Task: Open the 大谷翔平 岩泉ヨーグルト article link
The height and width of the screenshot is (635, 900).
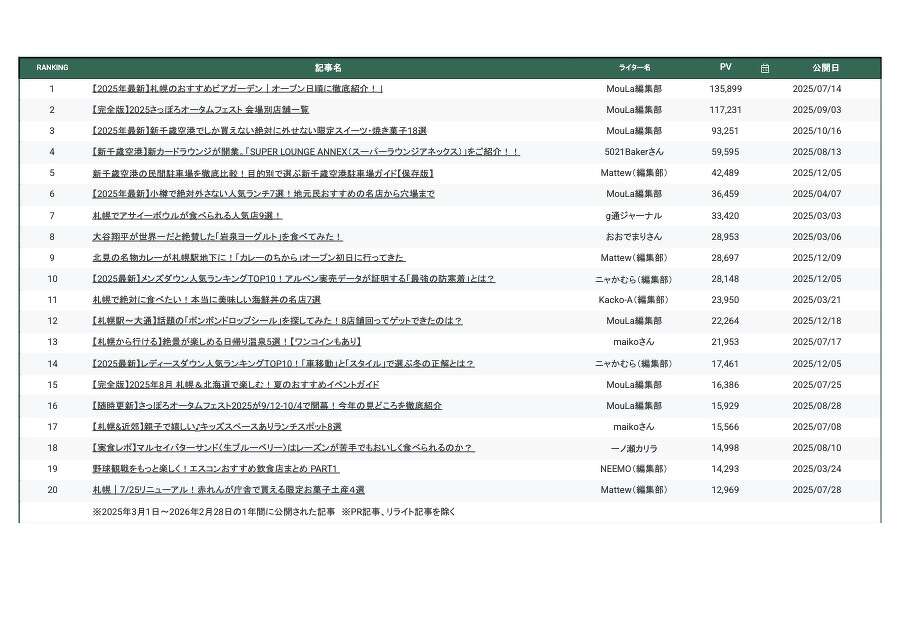Action: tap(217, 237)
